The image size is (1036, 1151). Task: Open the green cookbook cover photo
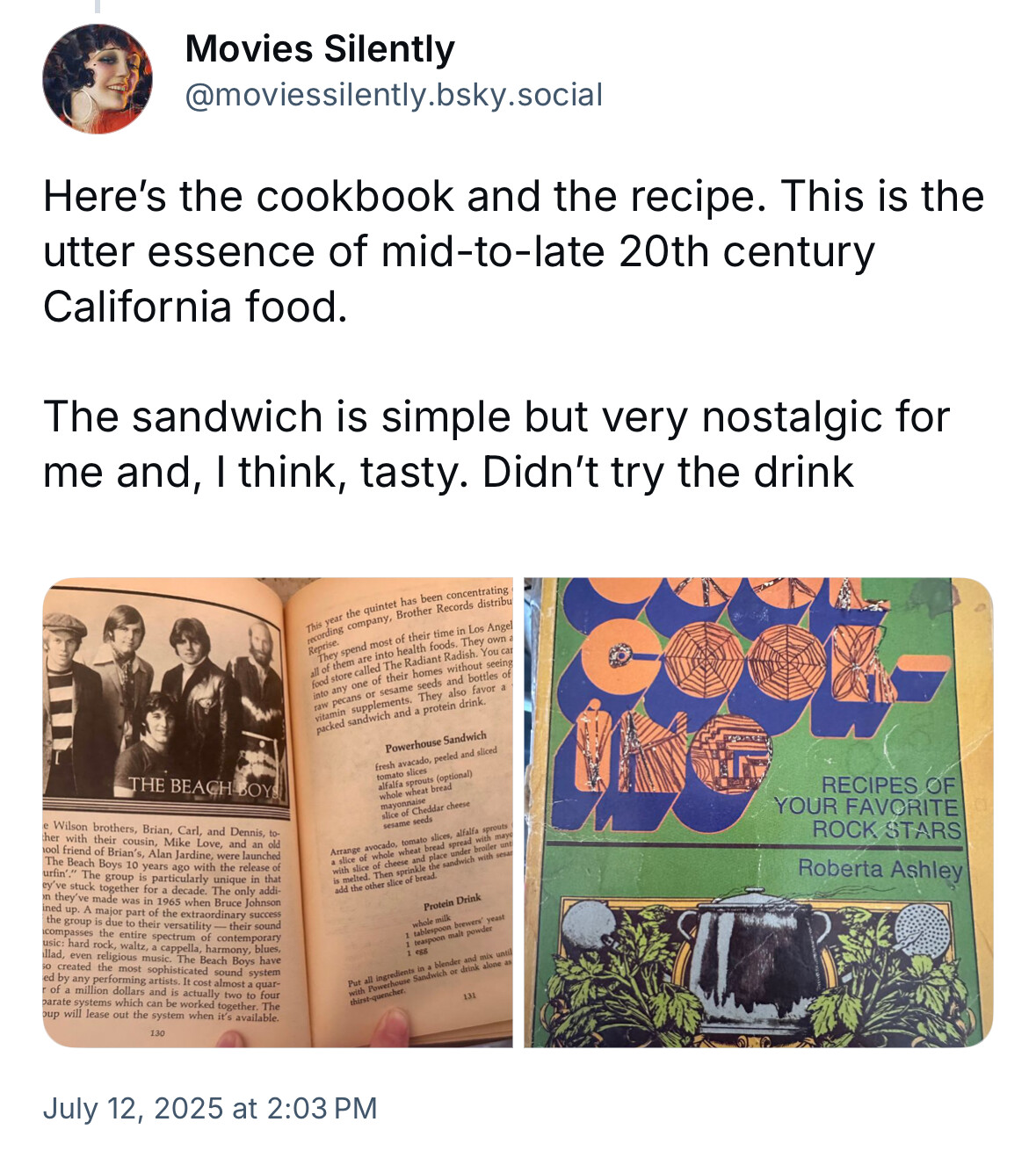[758, 812]
